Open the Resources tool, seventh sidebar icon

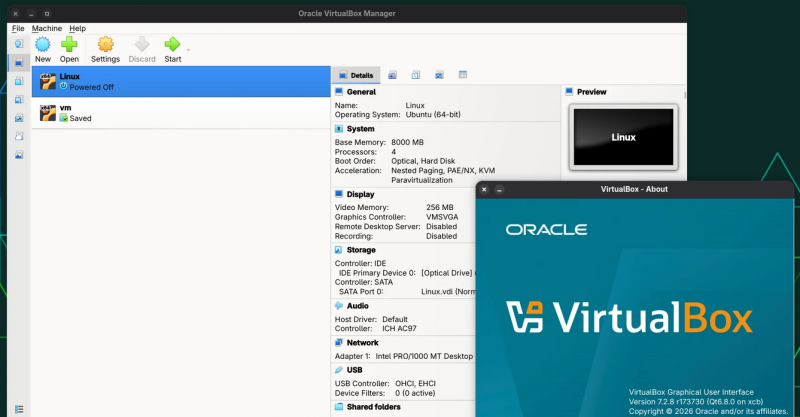click(19, 155)
